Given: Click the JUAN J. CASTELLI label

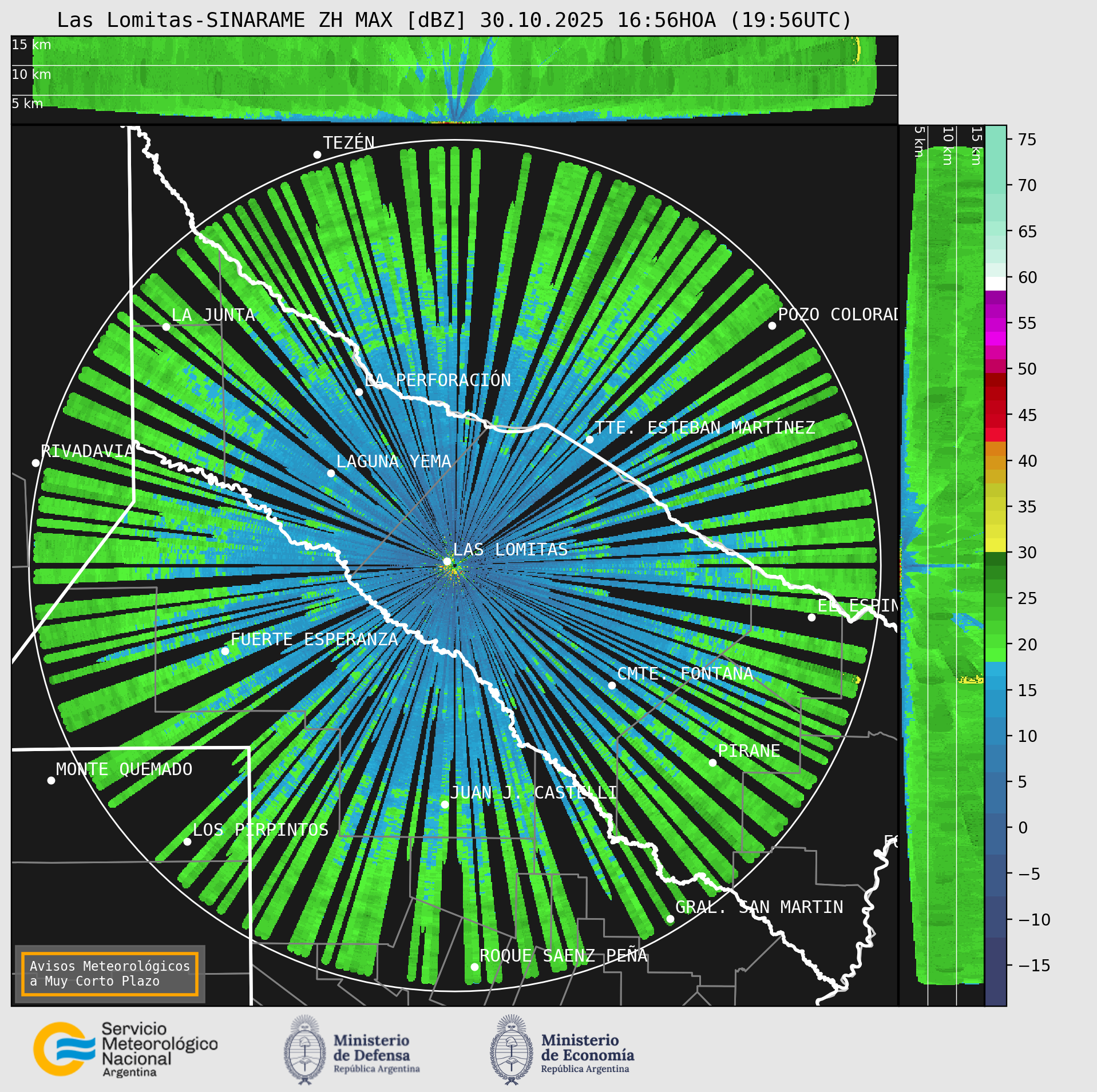Looking at the screenshot, I should (x=533, y=793).
